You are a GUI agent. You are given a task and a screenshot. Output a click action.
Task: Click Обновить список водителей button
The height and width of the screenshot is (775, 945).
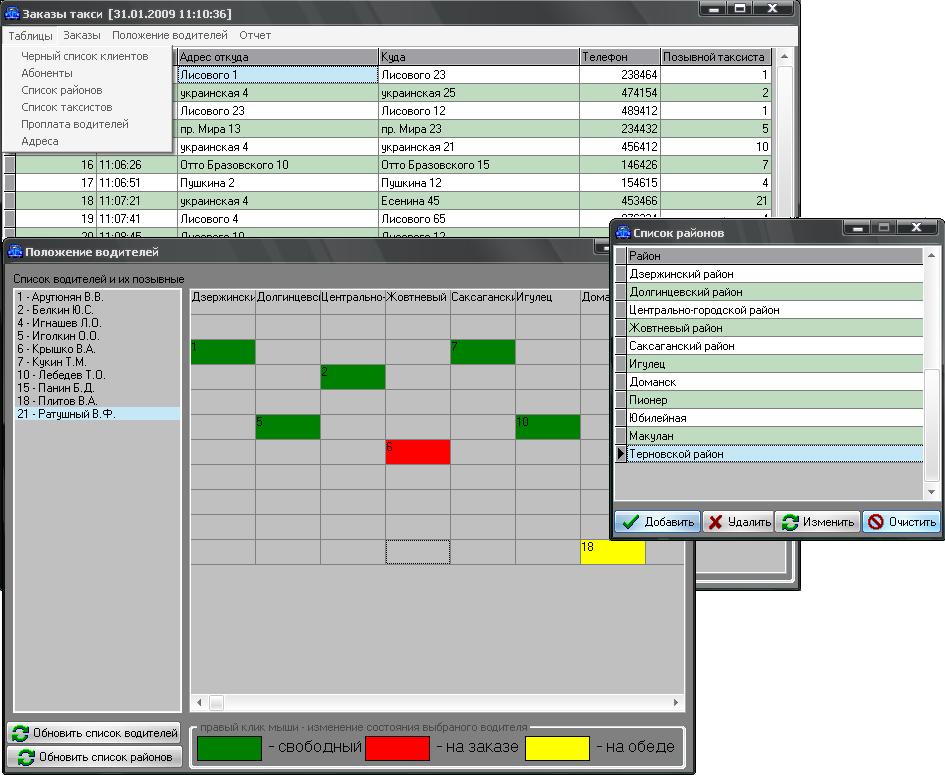coord(94,733)
